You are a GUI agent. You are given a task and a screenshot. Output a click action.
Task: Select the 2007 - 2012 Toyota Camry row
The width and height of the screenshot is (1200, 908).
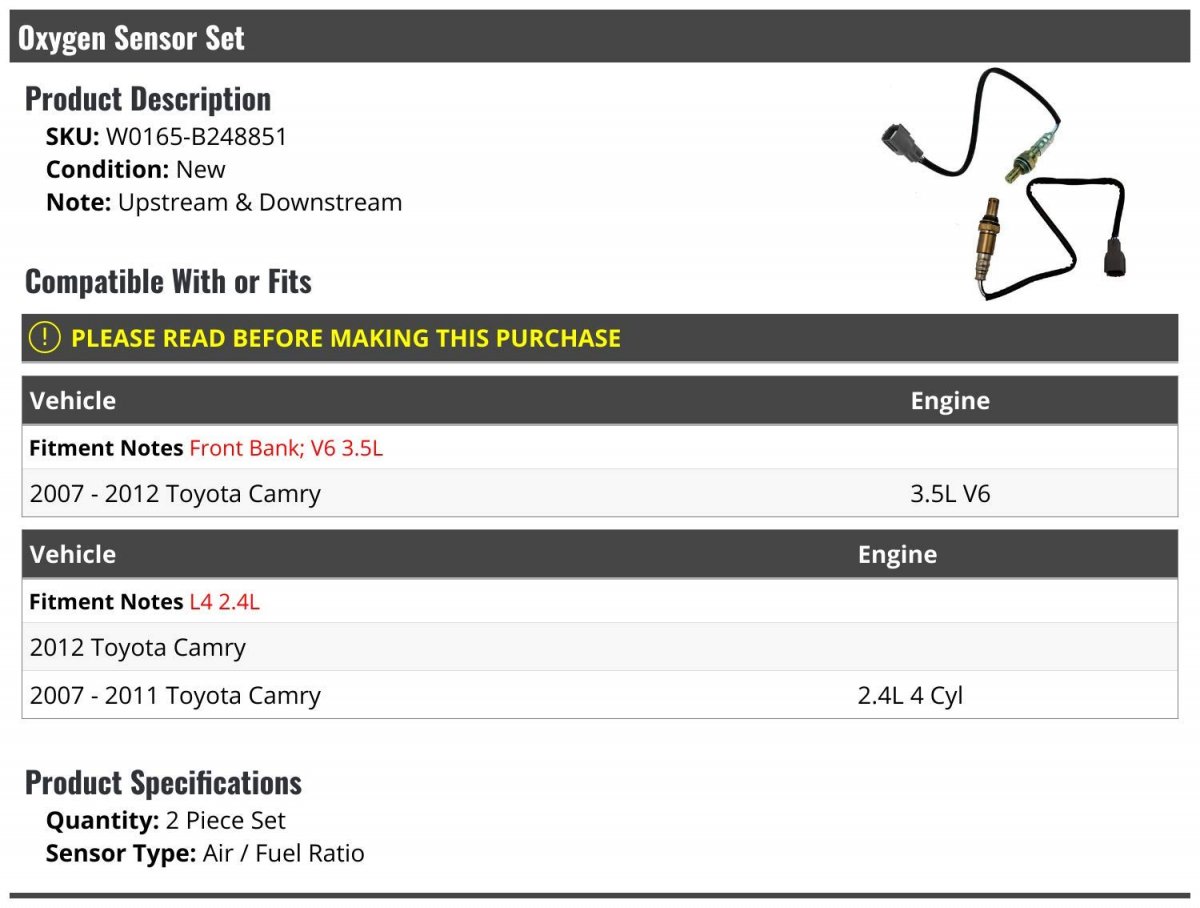click(600, 493)
